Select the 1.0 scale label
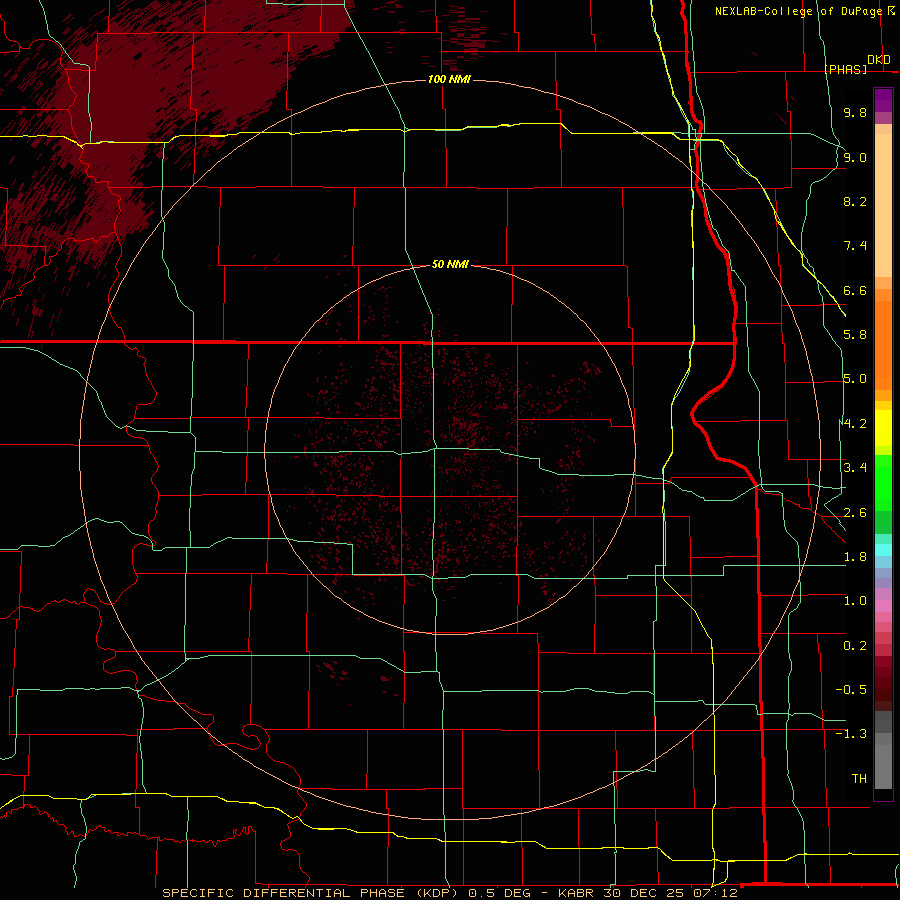Image resolution: width=900 pixels, height=900 pixels. (x=855, y=601)
